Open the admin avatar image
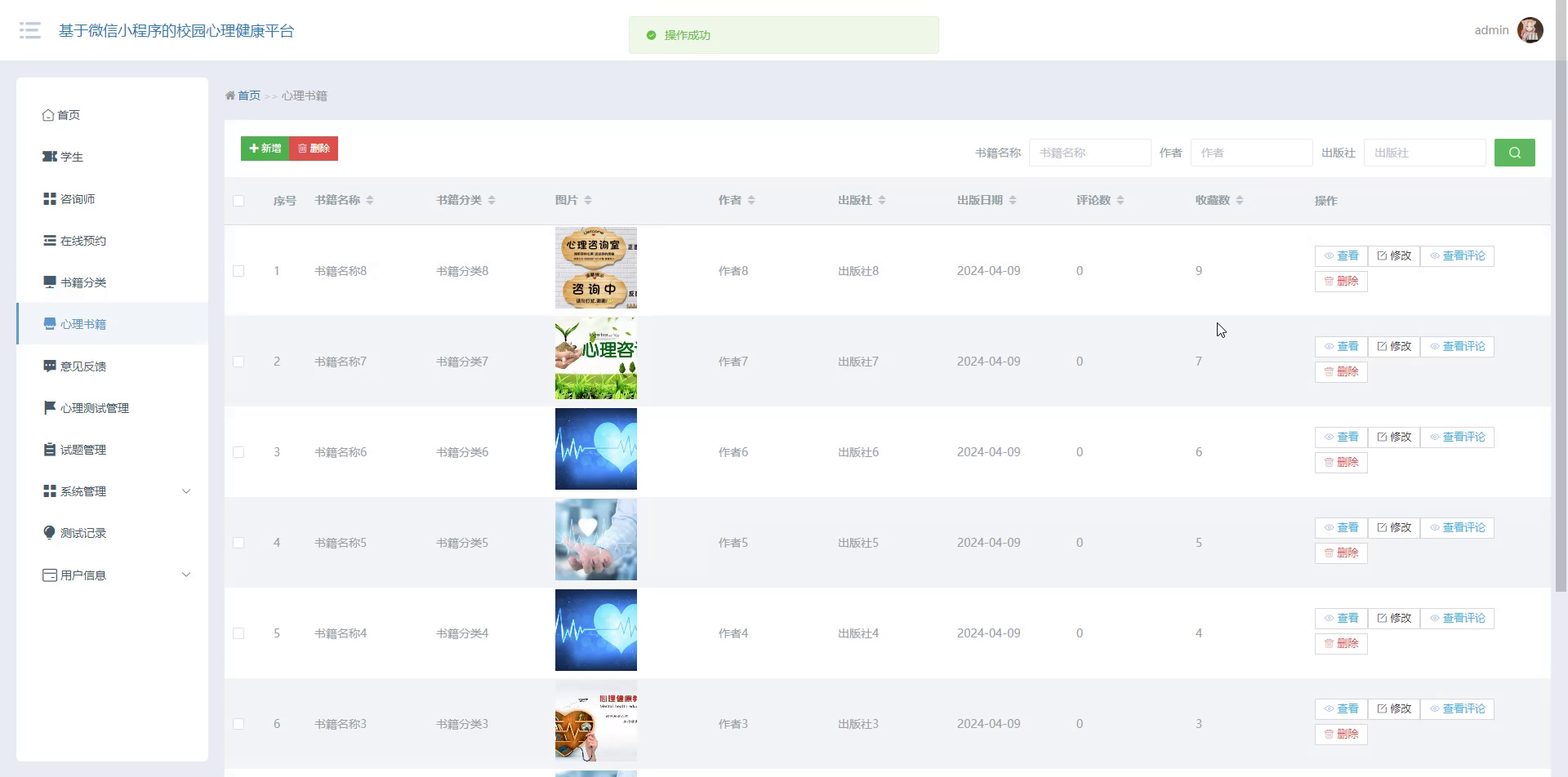The width and height of the screenshot is (1568, 777). pyautogui.click(x=1530, y=30)
